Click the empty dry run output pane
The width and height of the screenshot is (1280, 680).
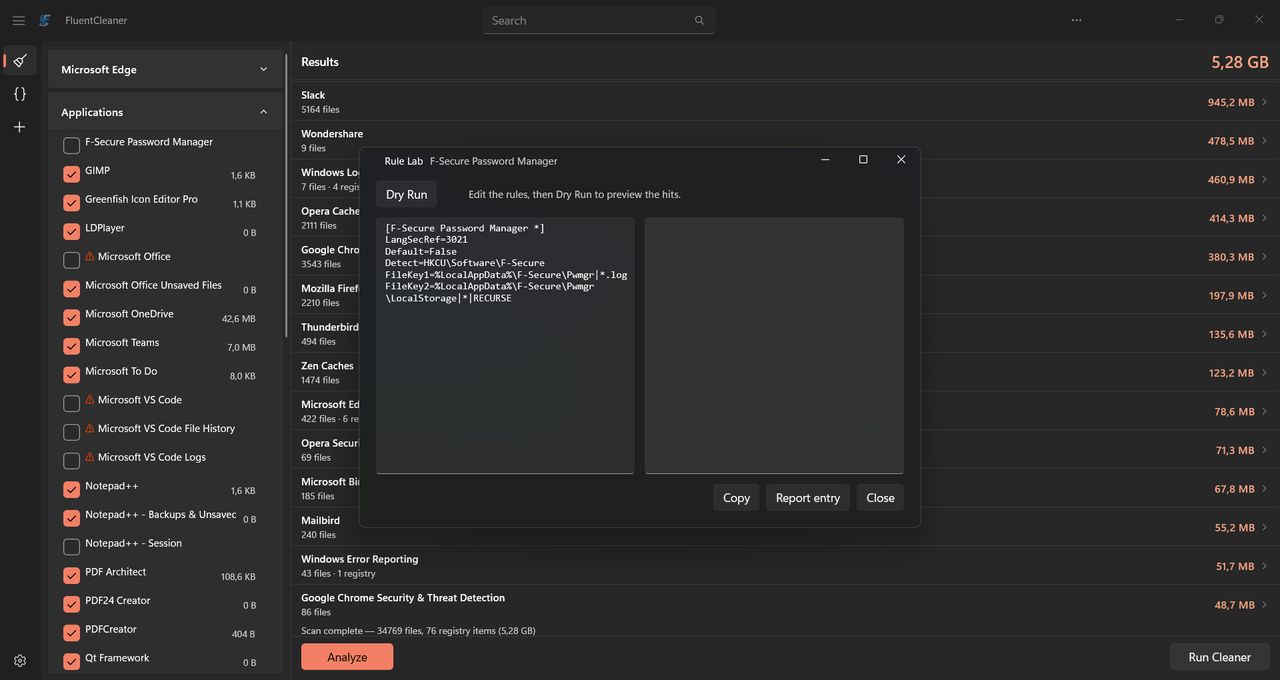point(774,345)
